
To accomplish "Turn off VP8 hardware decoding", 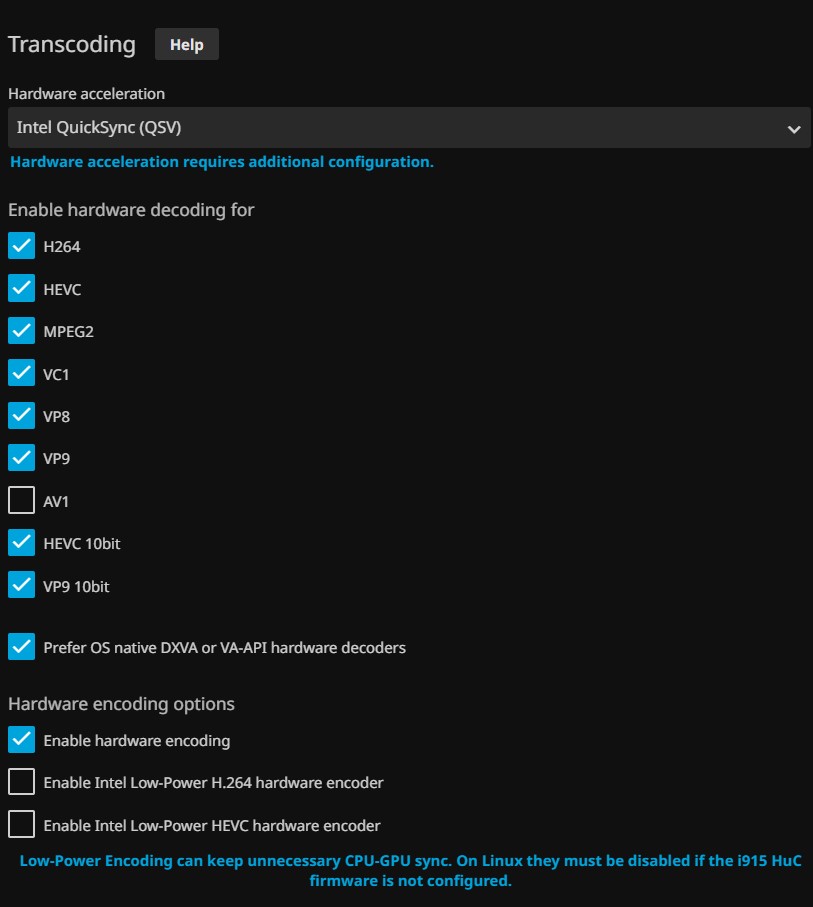I will (x=21, y=416).
